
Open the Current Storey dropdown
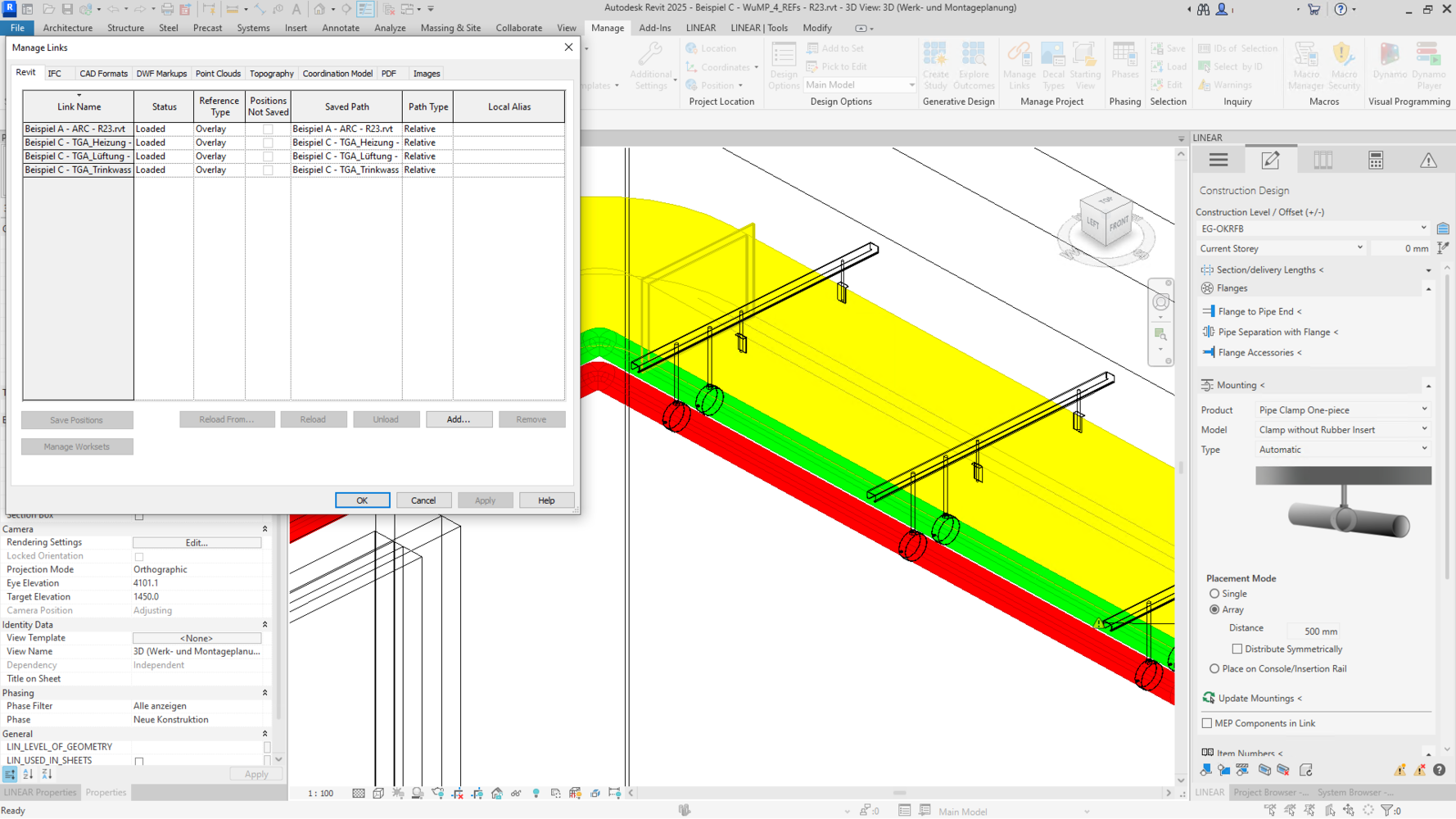click(x=1281, y=248)
